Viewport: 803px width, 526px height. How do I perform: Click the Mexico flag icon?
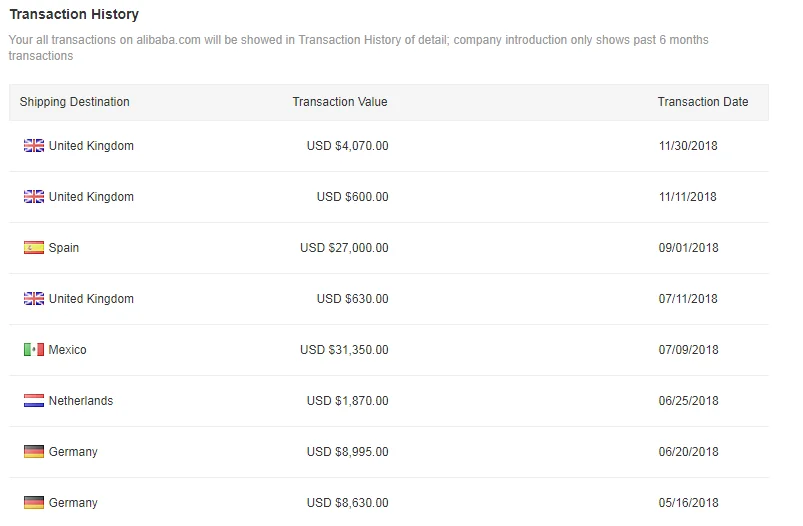pyautogui.click(x=34, y=350)
